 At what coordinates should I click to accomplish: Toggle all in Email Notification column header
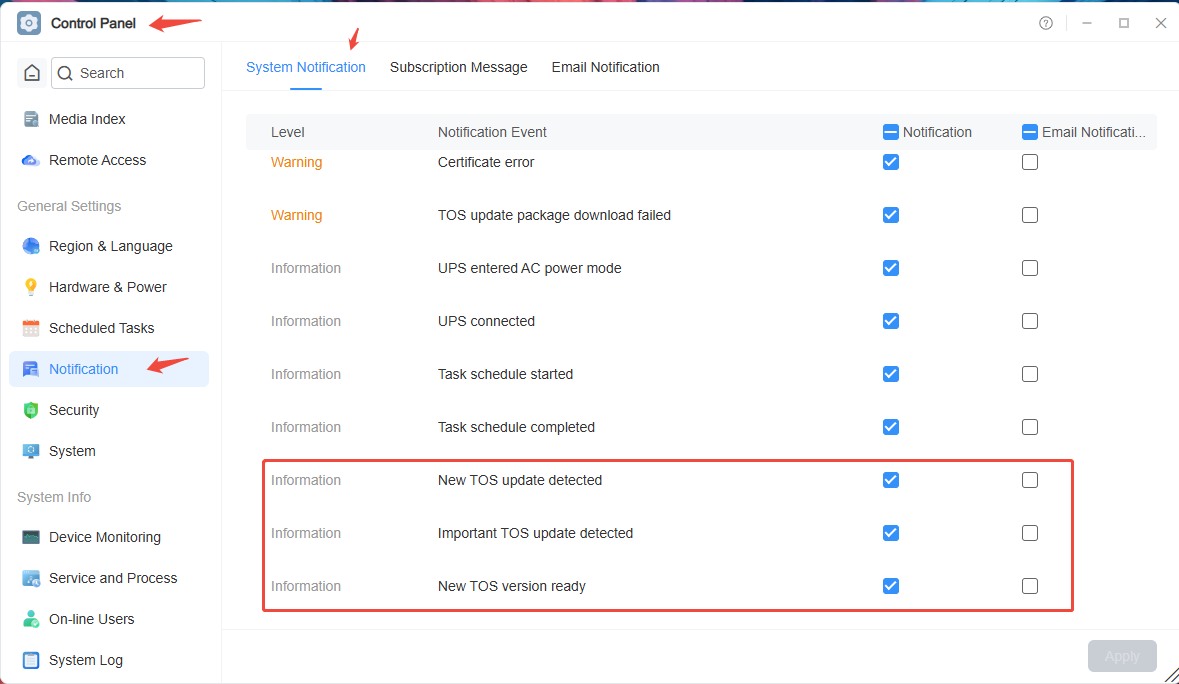[x=1029, y=132]
